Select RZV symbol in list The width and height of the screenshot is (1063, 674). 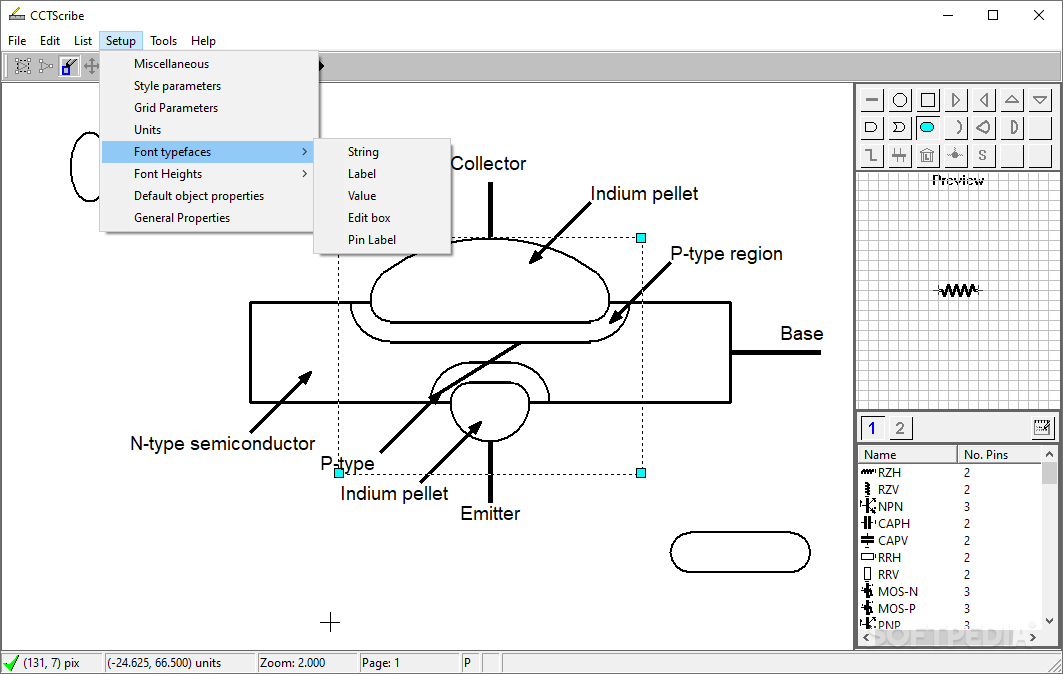(950, 490)
